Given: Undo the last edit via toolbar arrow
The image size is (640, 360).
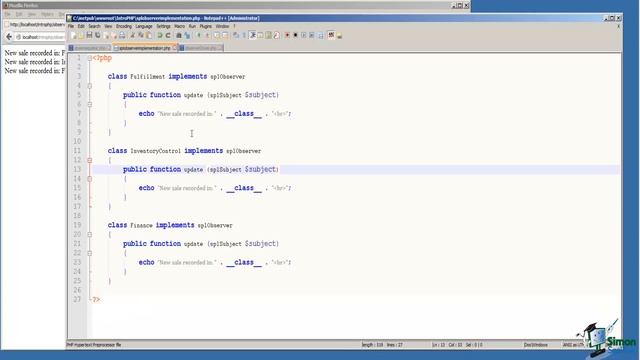Looking at the screenshot, I should 160,36.
